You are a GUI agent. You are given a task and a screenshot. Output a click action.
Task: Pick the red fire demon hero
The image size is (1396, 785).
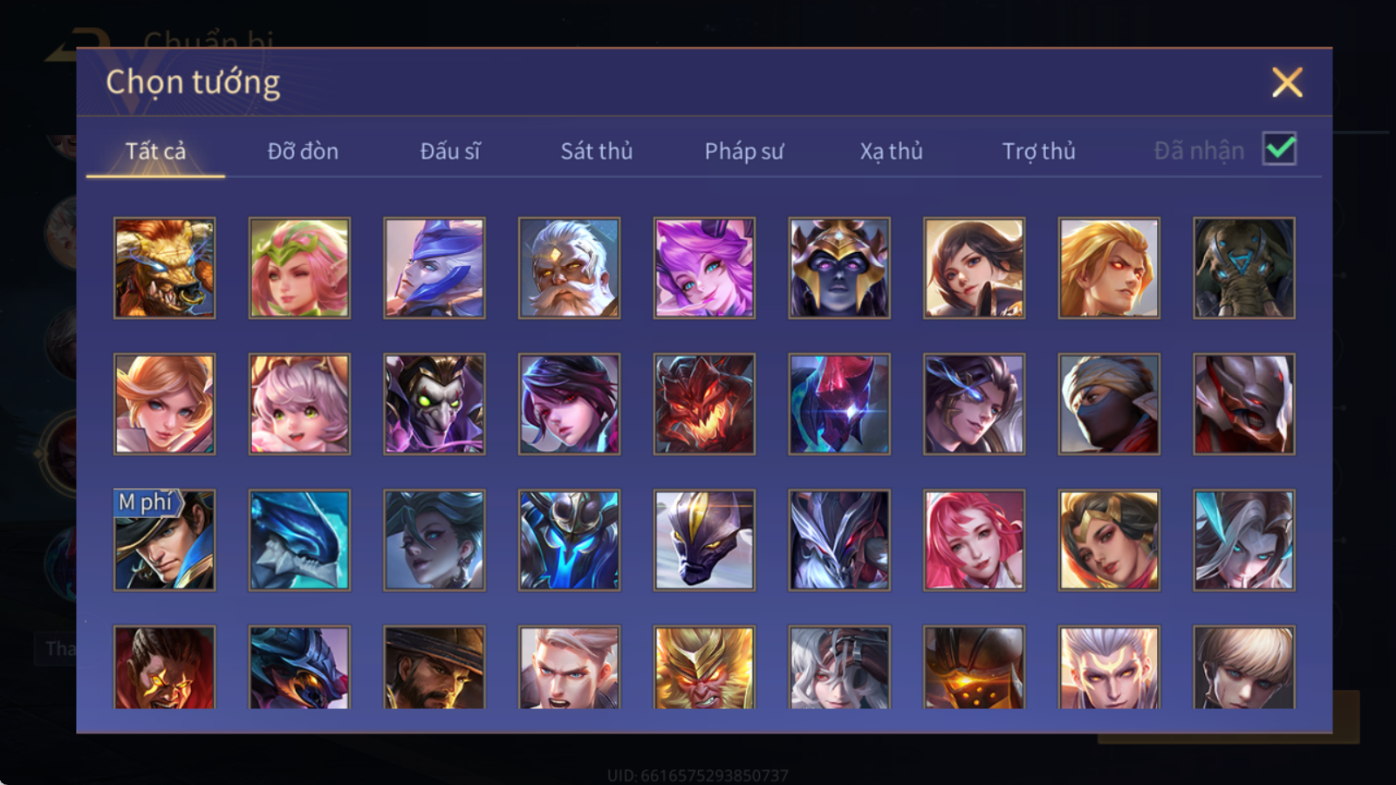(x=704, y=404)
